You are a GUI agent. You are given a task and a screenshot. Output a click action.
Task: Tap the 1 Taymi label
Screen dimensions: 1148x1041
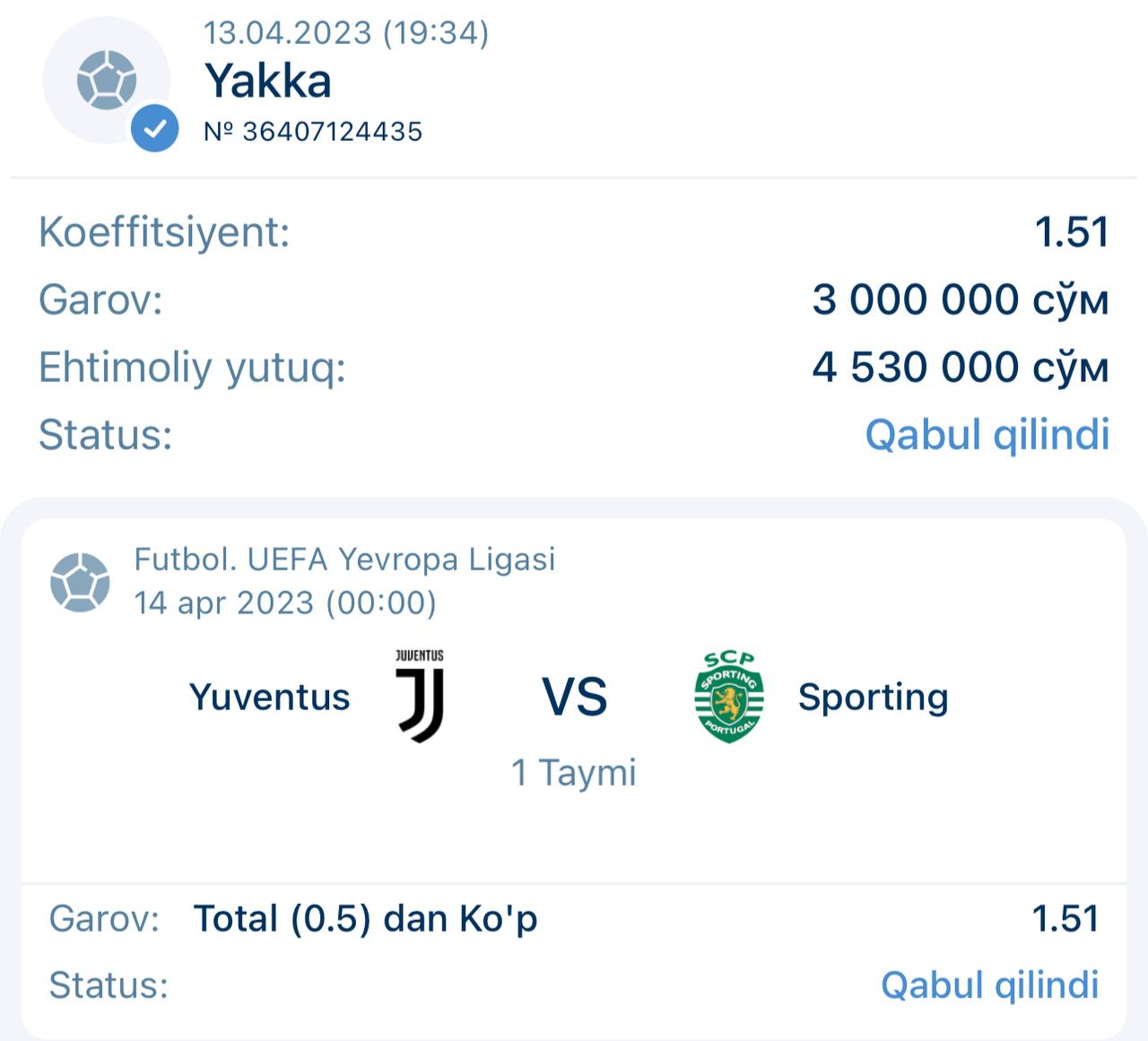coord(574,772)
